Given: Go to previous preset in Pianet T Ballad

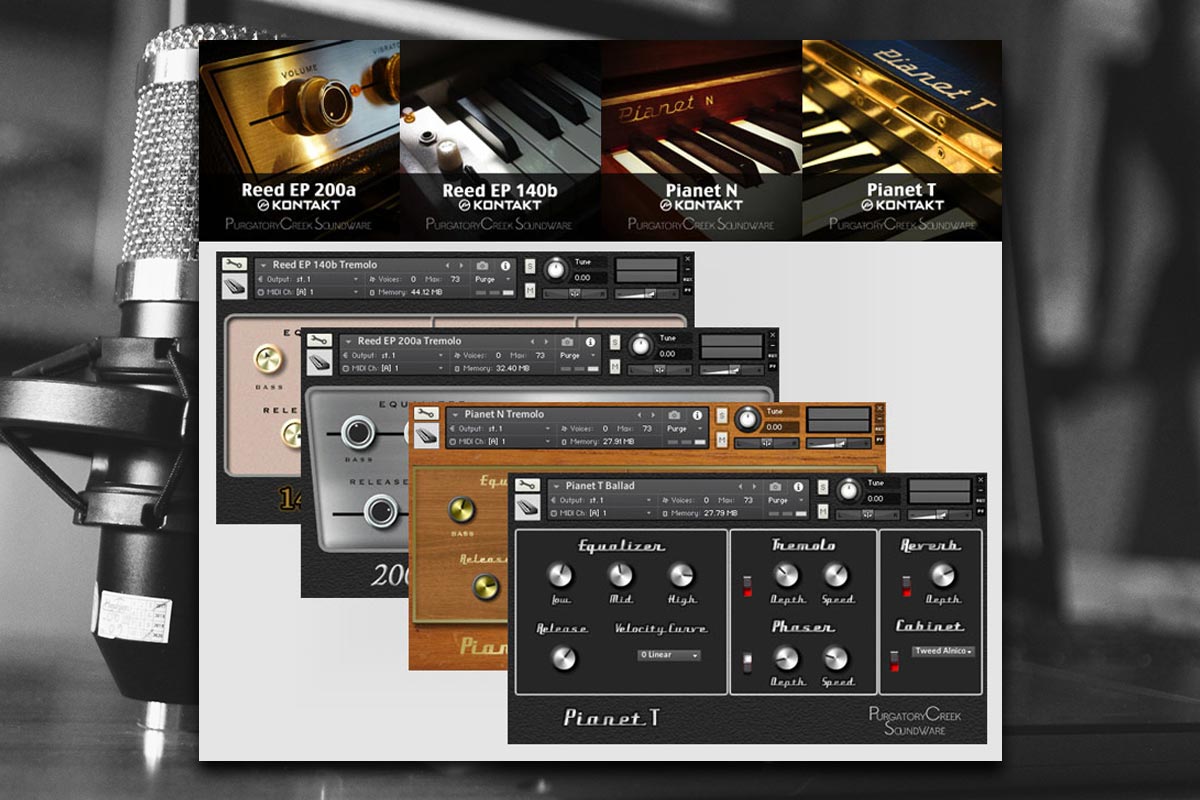Looking at the screenshot, I should point(740,486).
